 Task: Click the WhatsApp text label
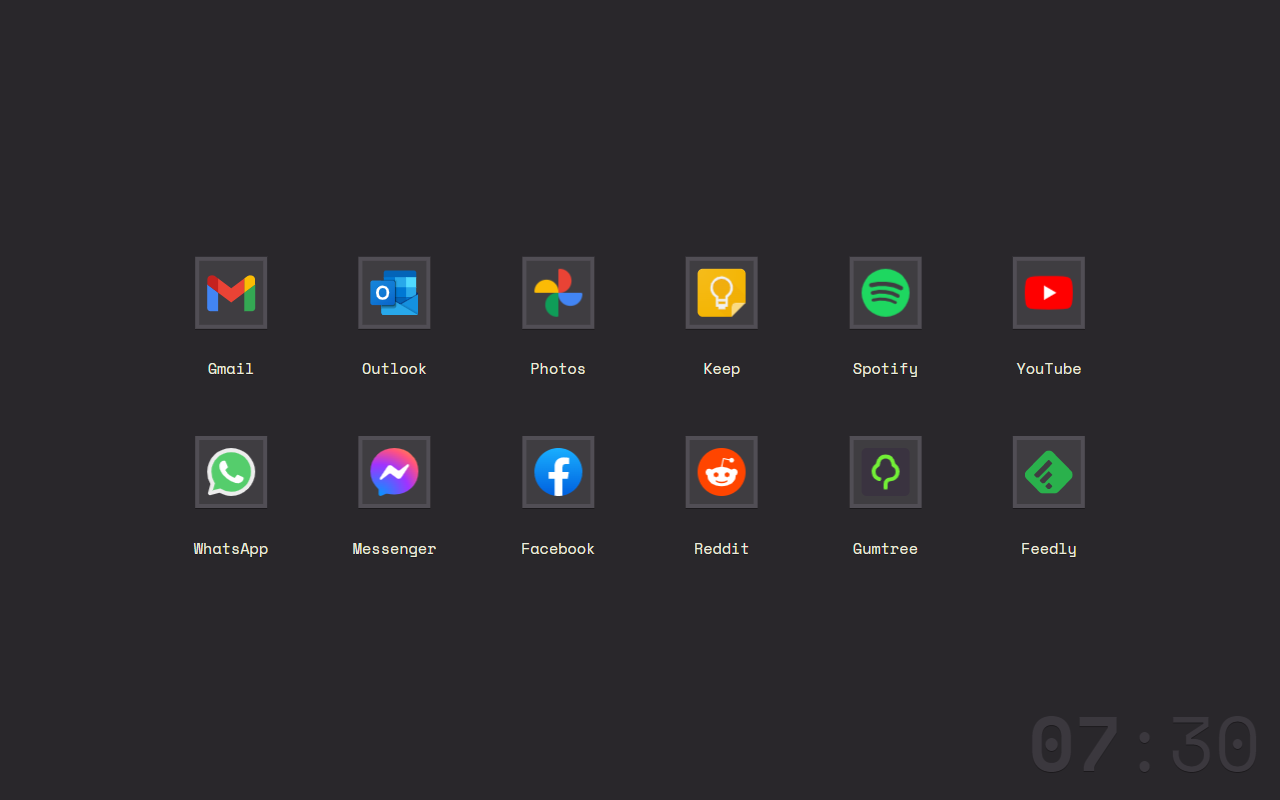tap(231, 548)
